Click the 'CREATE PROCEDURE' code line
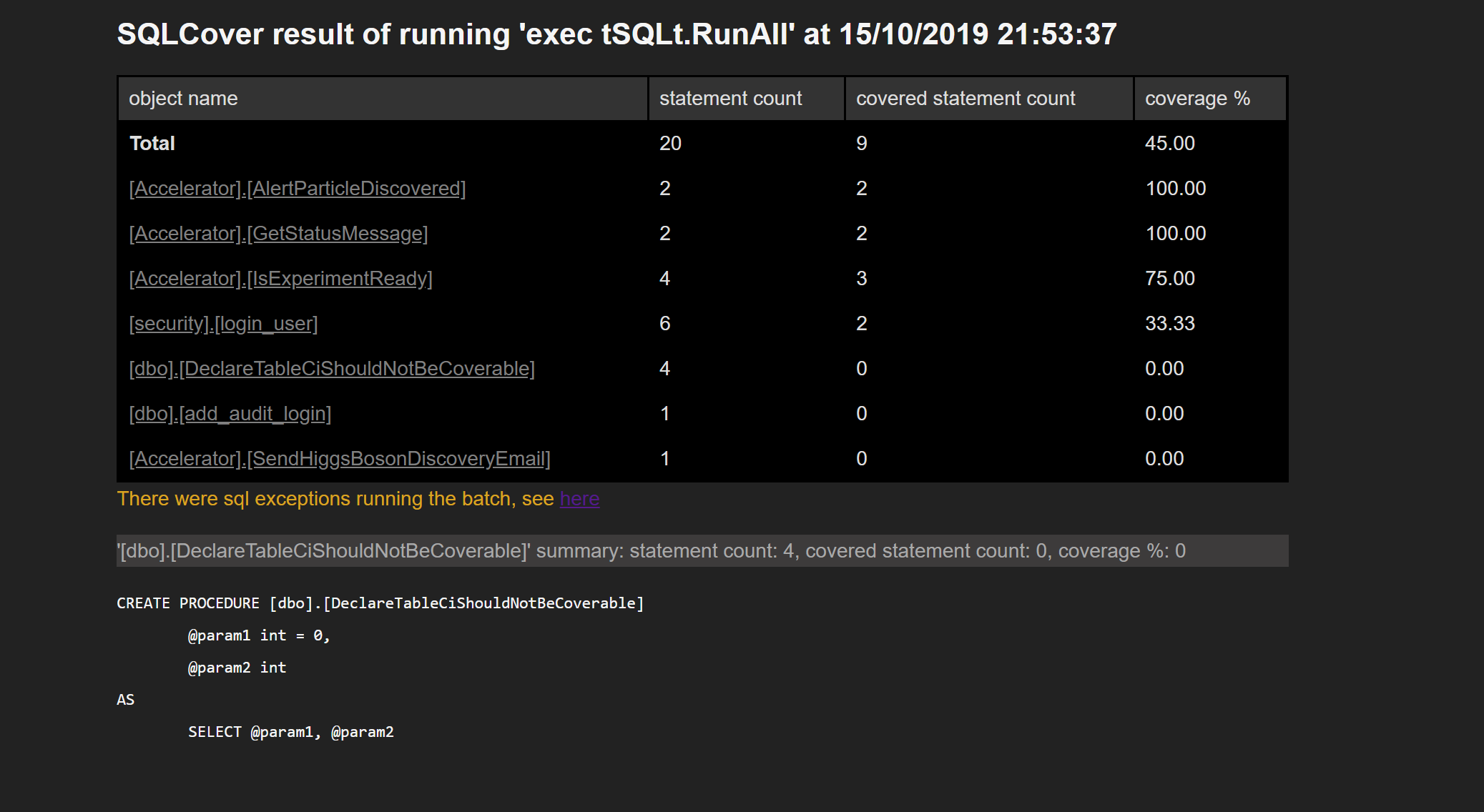 (380, 603)
